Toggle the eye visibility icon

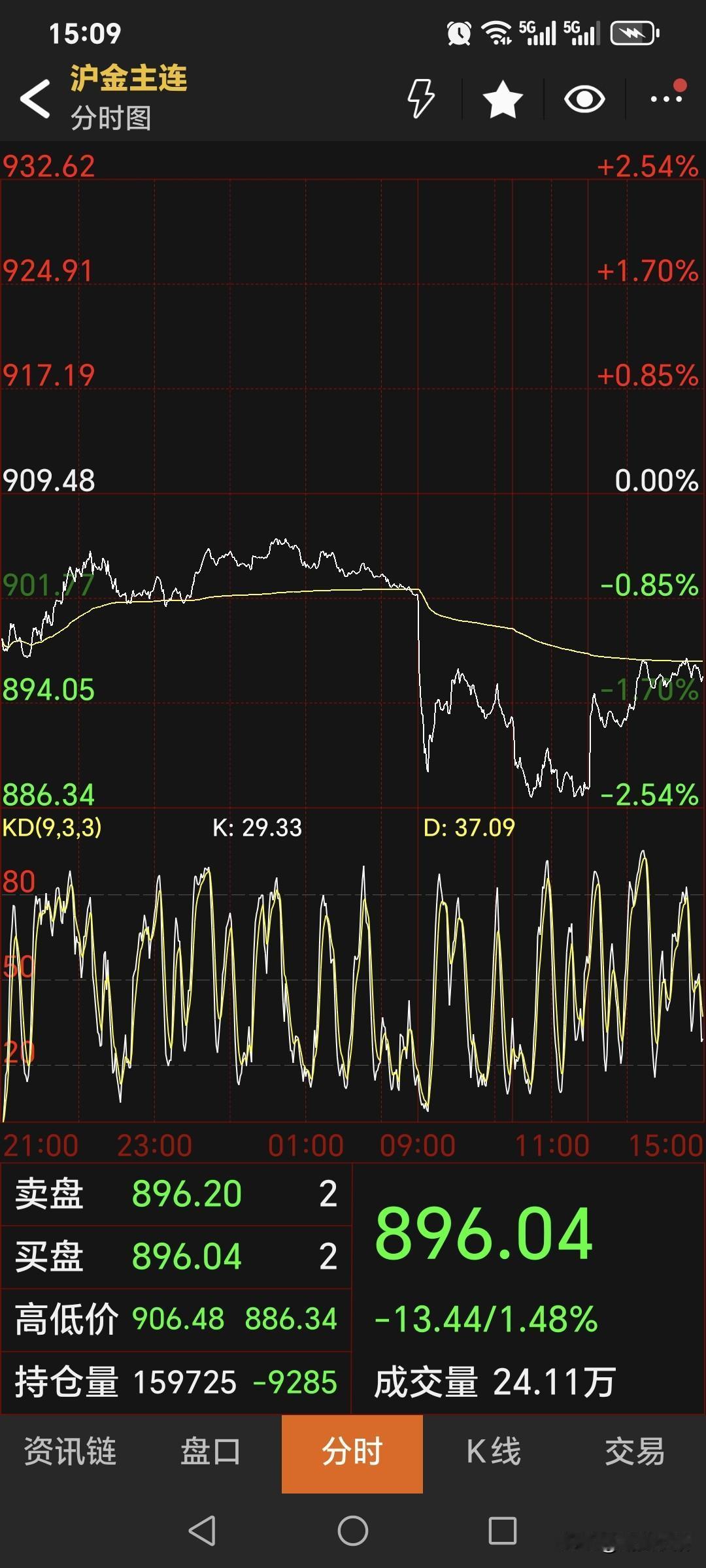(584, 99)
